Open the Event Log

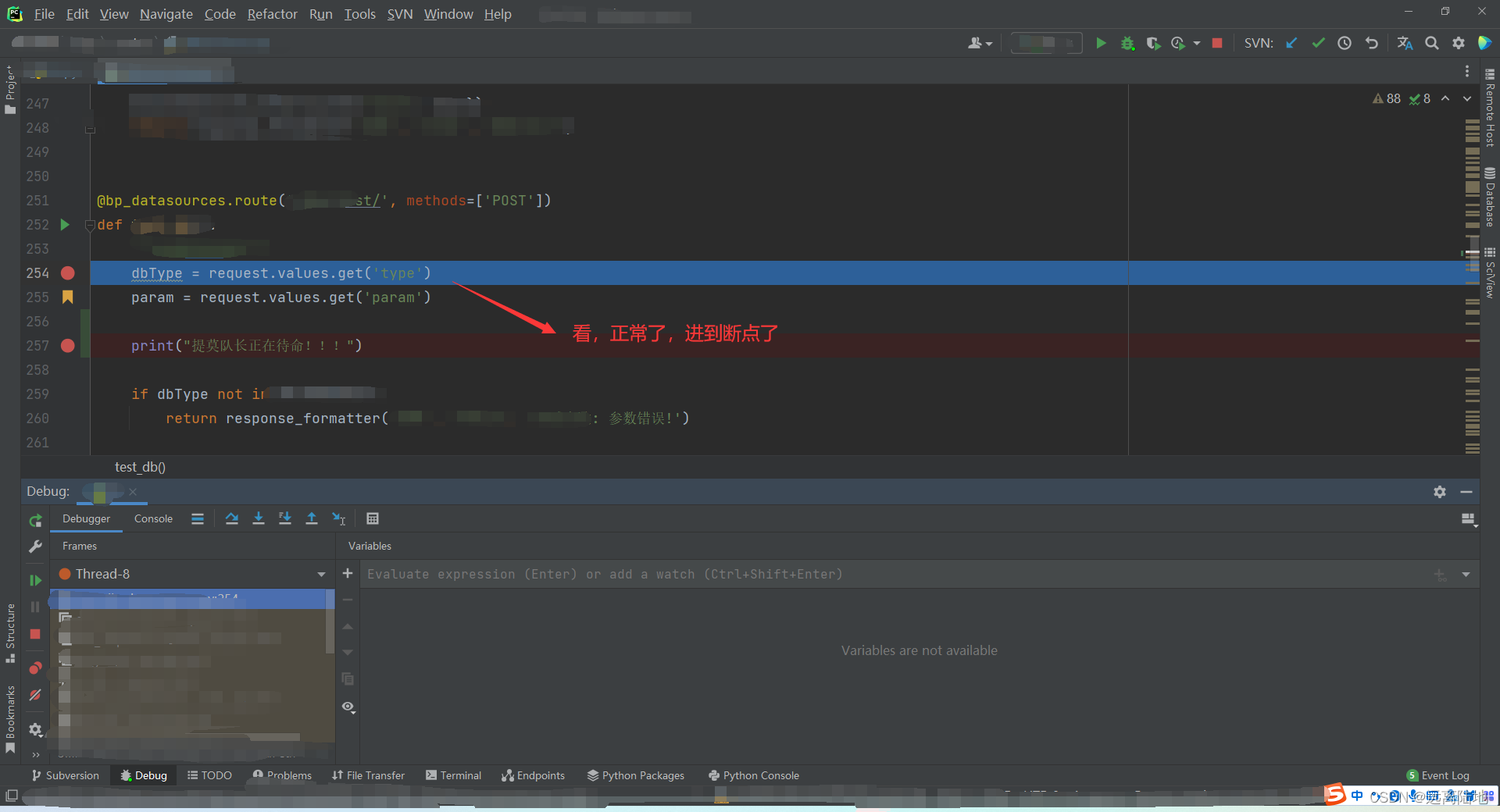coord(1438,775)
